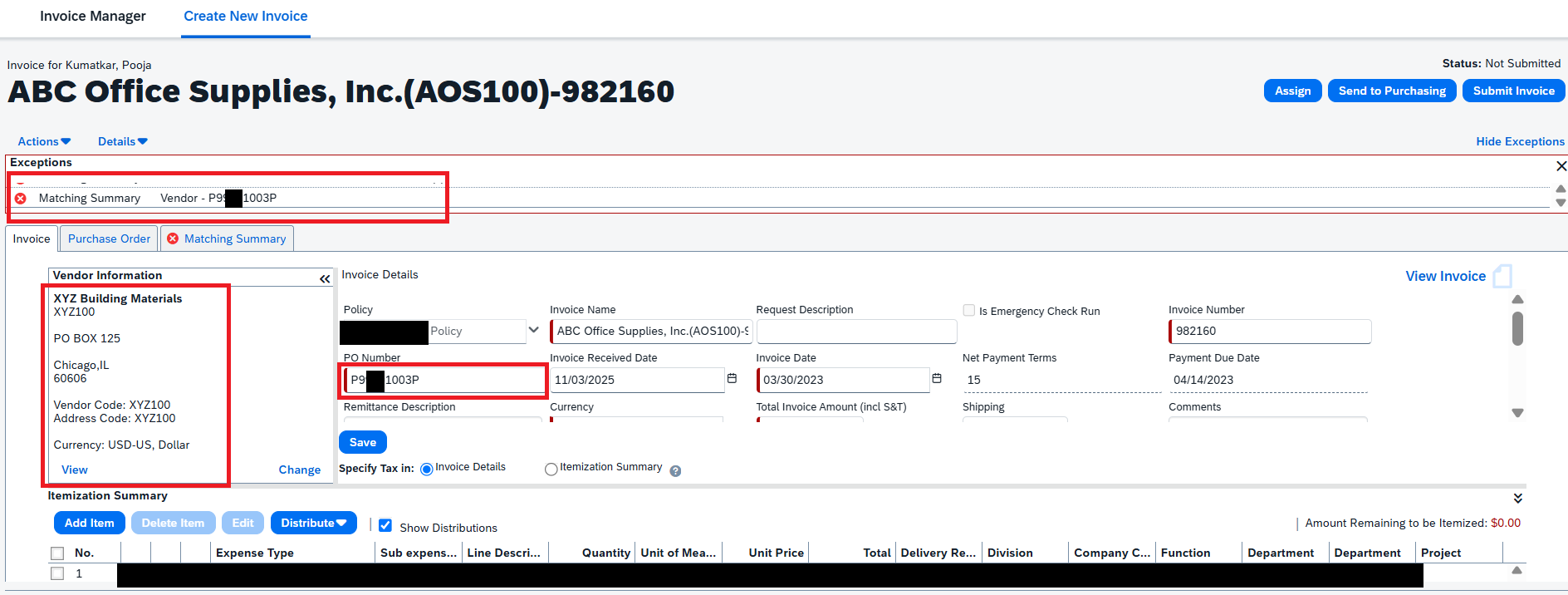Click the Unit Price column header
Viewport: 1568px width, 595px height.
(776, 553)
